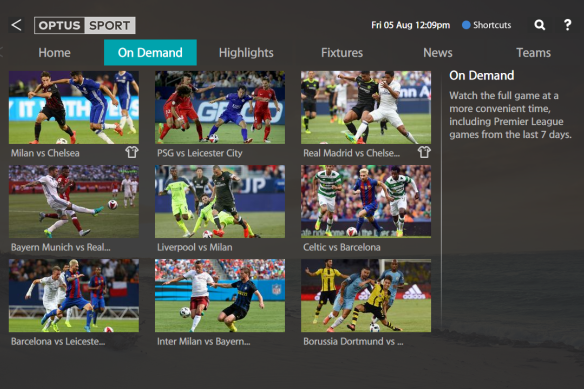Click the jersey icon beside Real Madrid vs Chelsea
584x389 pixels.
tap(424, 152)
